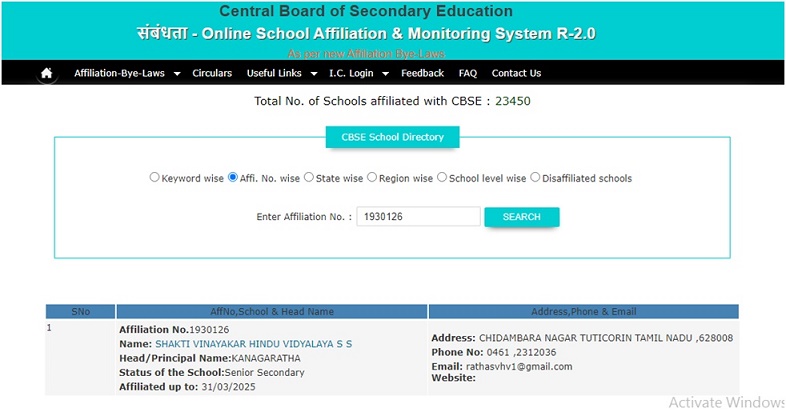Click the CBSE School Directory tab label
The height and width of the screenshot is (416, 786).
pyautogui.click(x=393, y=137)
